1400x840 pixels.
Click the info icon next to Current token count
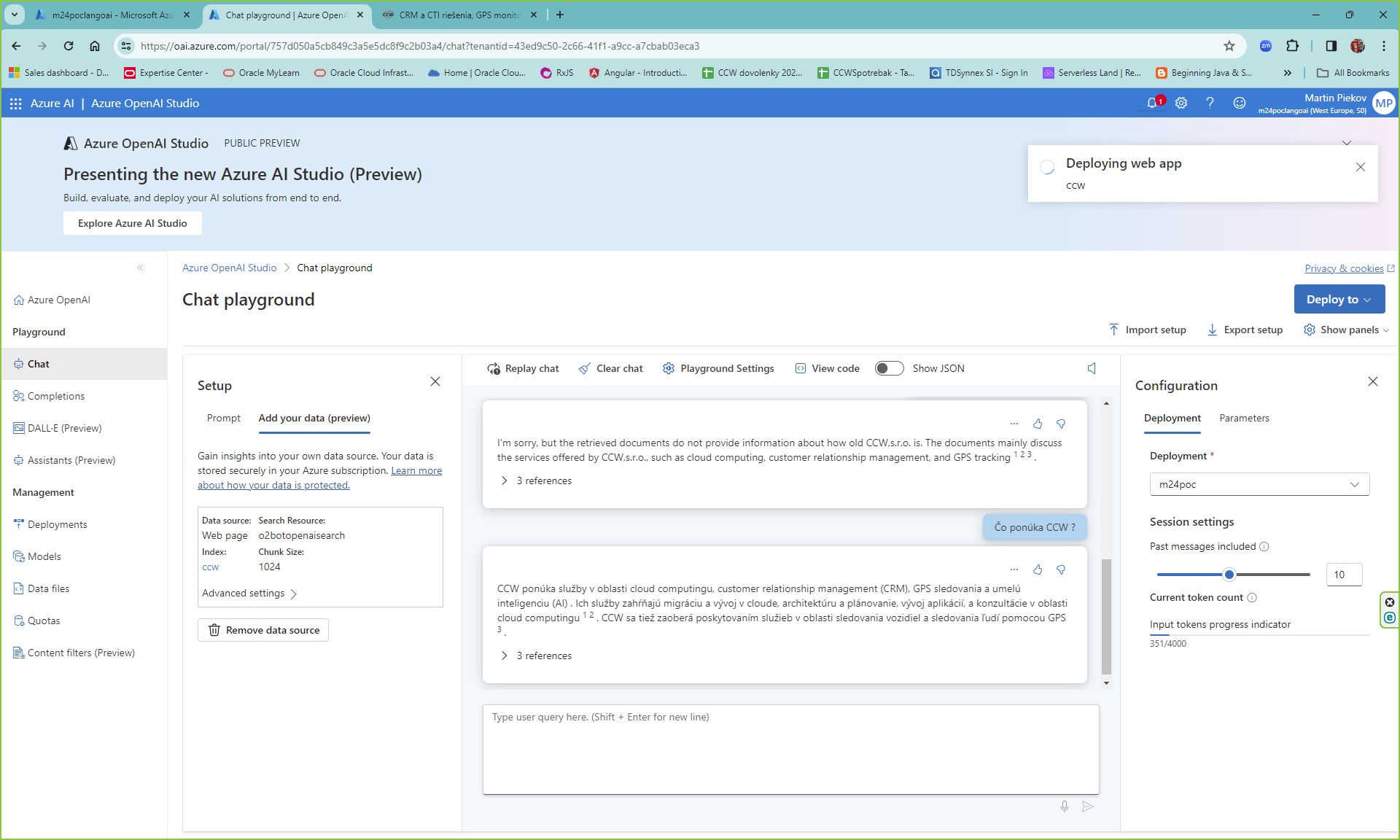click(1252, 598)
